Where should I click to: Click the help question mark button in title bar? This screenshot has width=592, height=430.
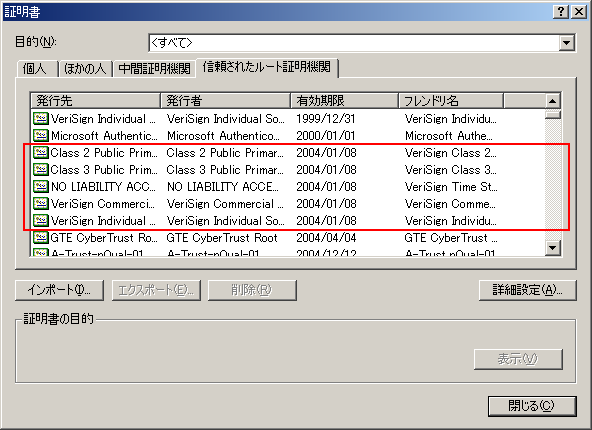561,12
